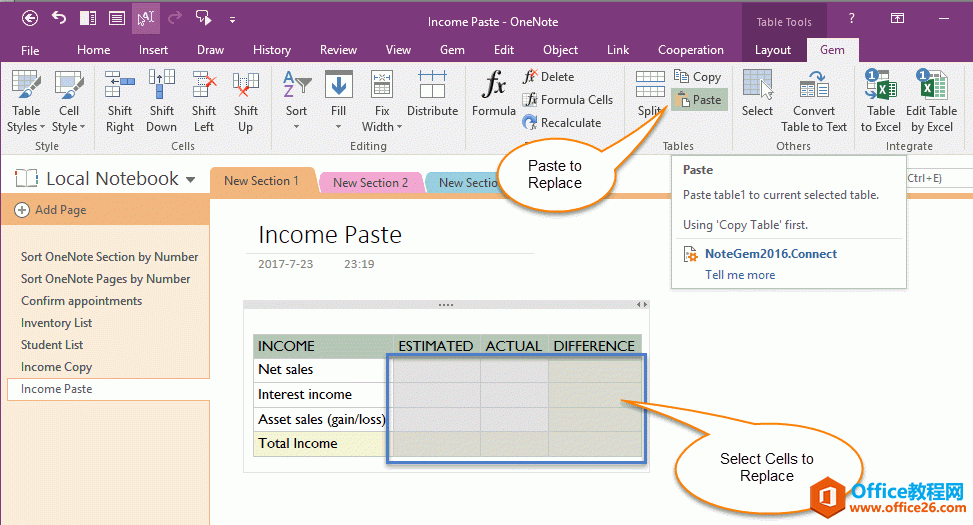The width and height of the screenshot is (973, 525).
Task: Open the File menu
Action: [x=30, y=50]
